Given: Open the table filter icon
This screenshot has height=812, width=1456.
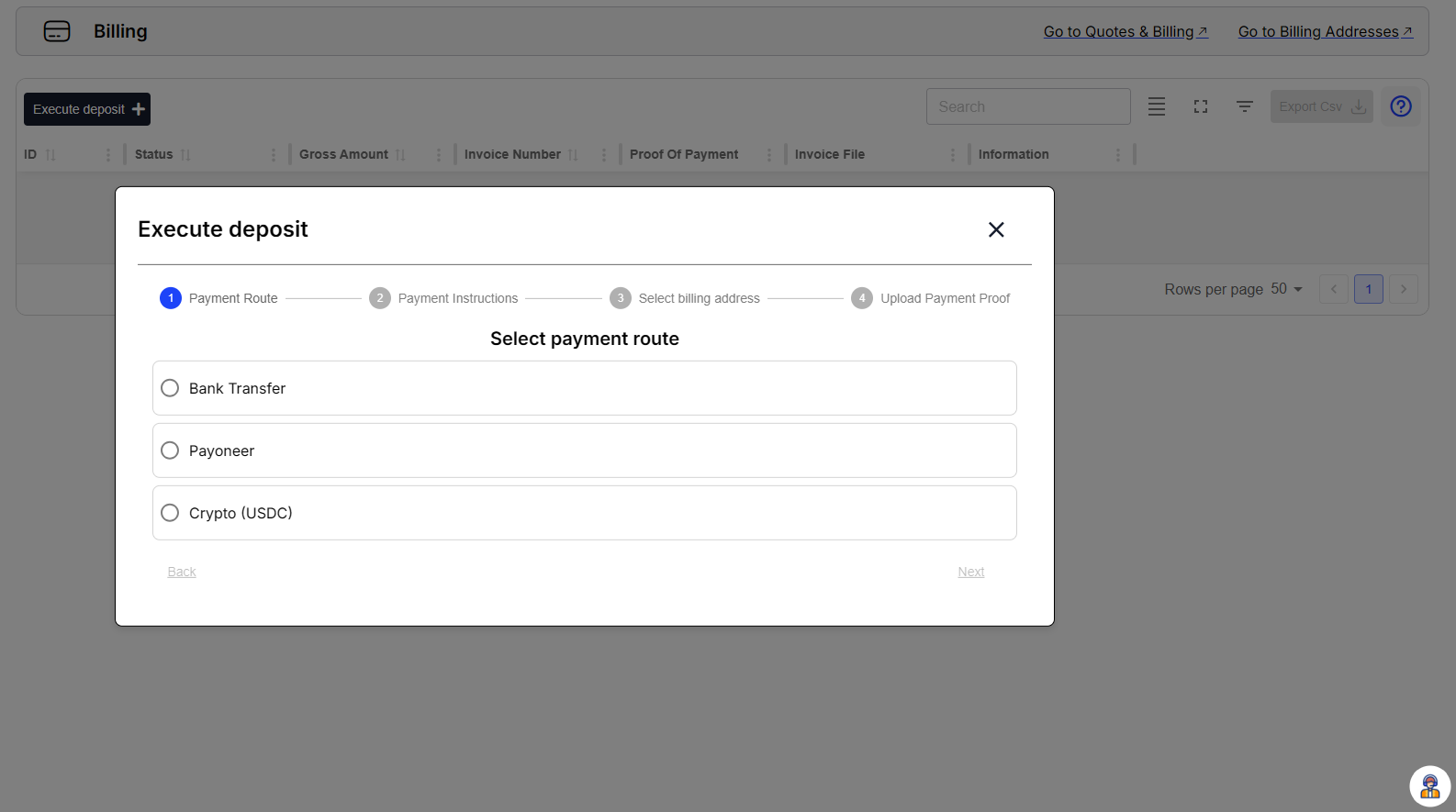Looking at the screenshot, I should click(x=1245, y=106).
